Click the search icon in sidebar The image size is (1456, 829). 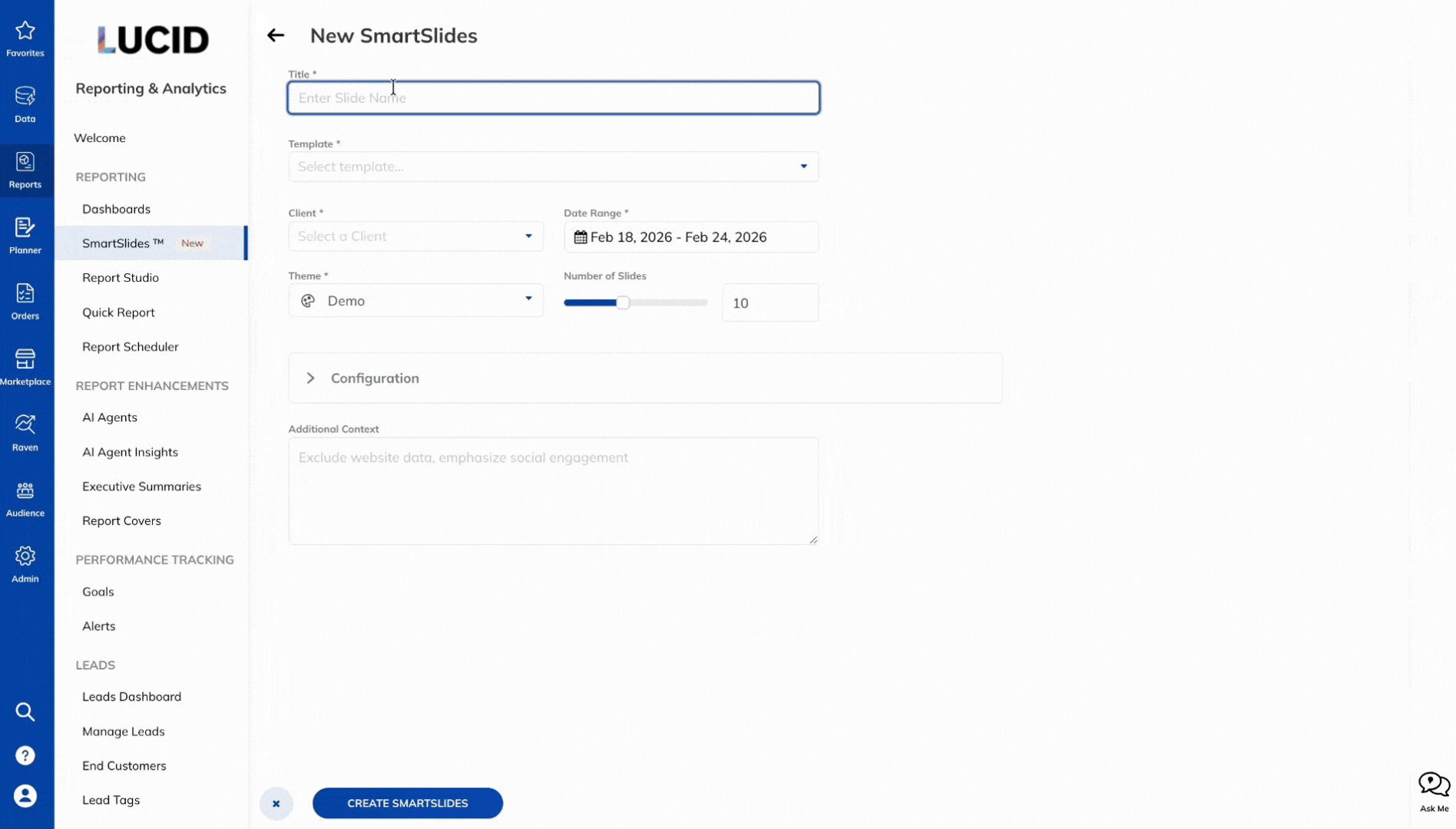pos(25,712)
